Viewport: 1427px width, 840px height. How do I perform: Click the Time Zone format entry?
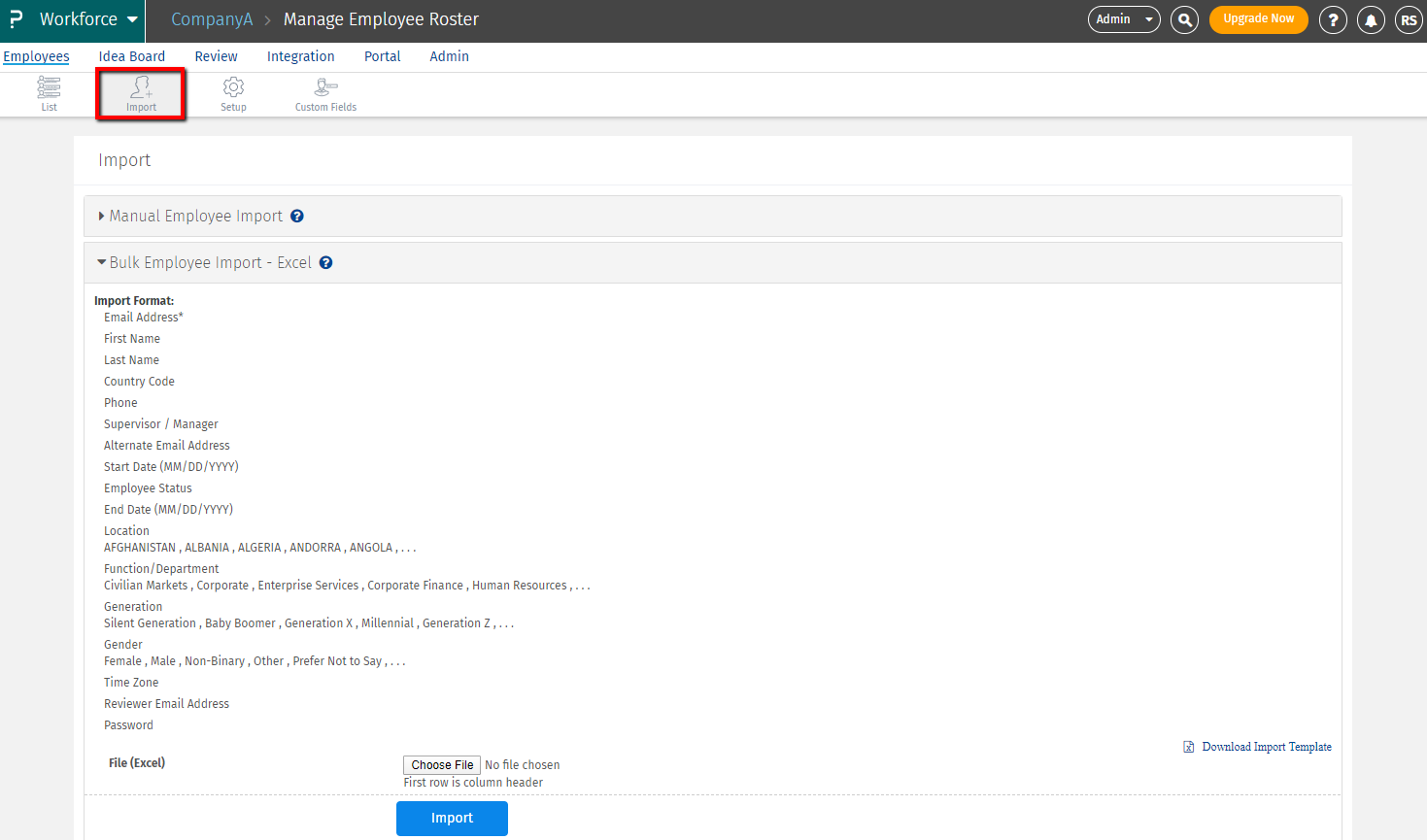131,683
